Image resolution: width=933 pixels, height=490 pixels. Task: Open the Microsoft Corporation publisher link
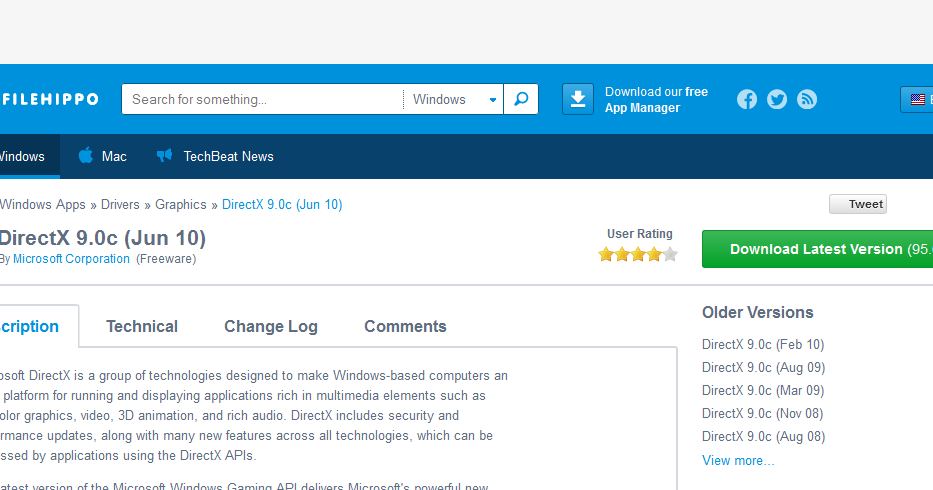(71, 259)
